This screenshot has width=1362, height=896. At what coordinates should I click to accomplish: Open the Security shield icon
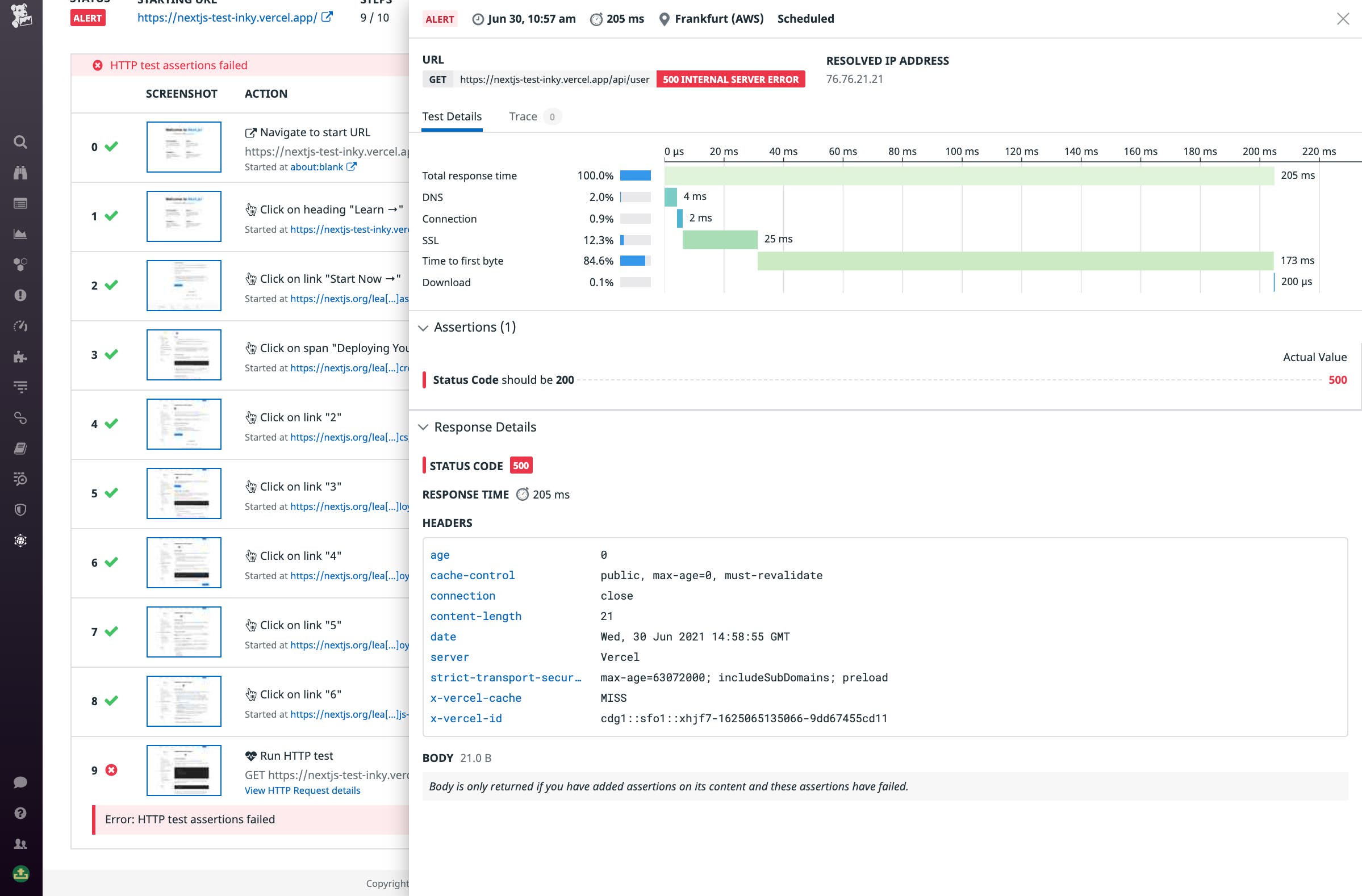20,510
